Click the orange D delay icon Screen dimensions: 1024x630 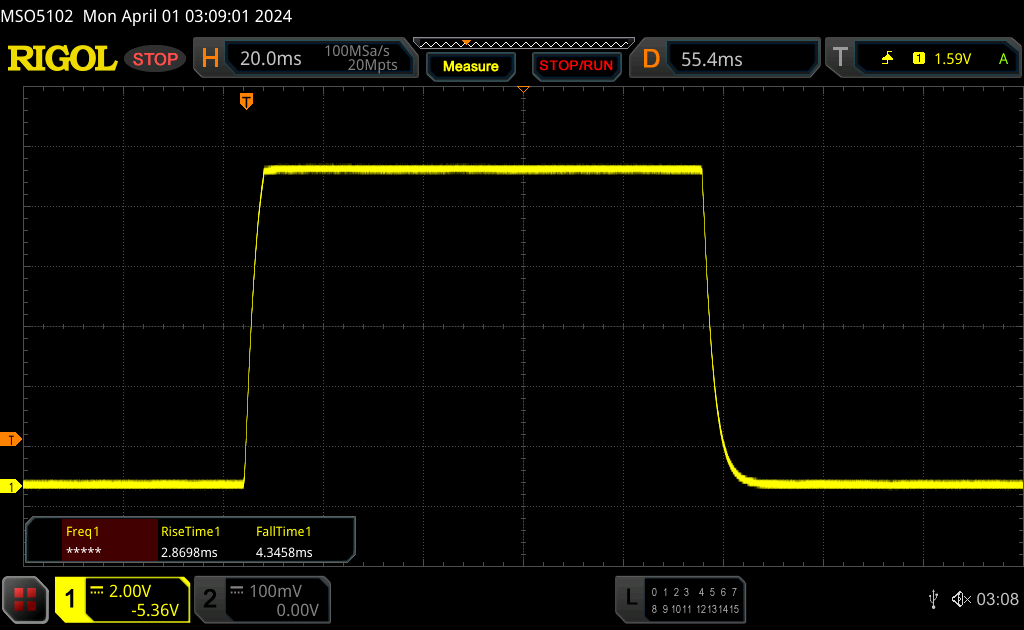[x=651, y=59]
